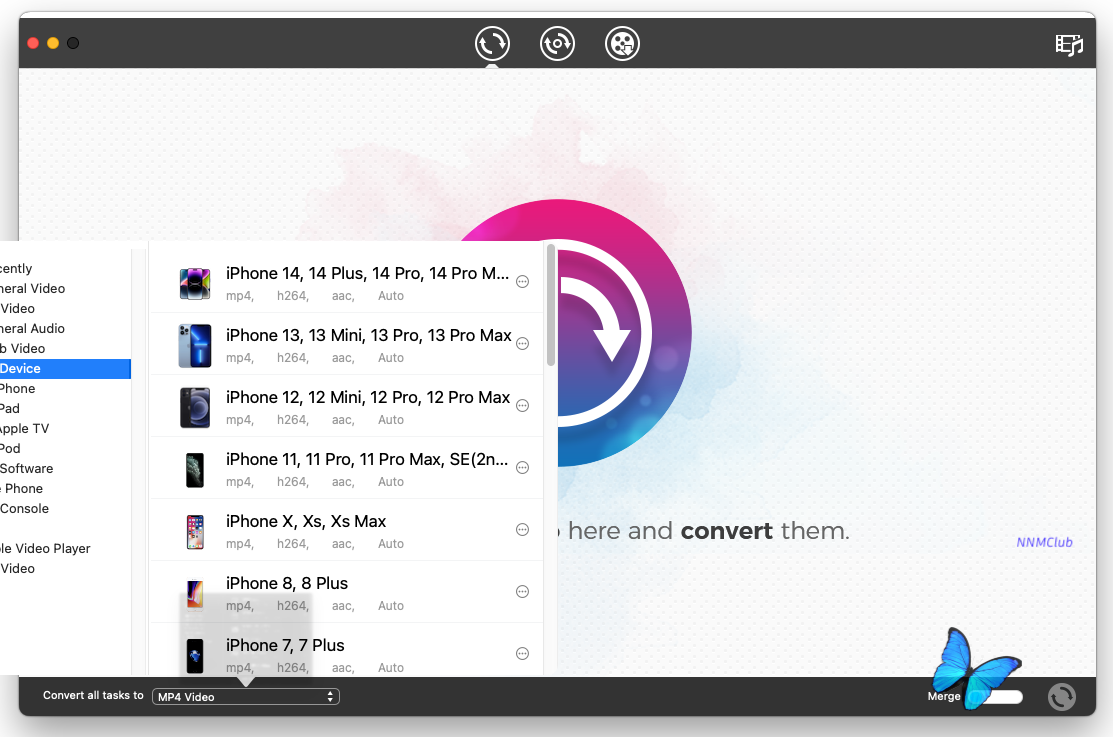Open settings for iPhone 14 preset

(522, 282)
